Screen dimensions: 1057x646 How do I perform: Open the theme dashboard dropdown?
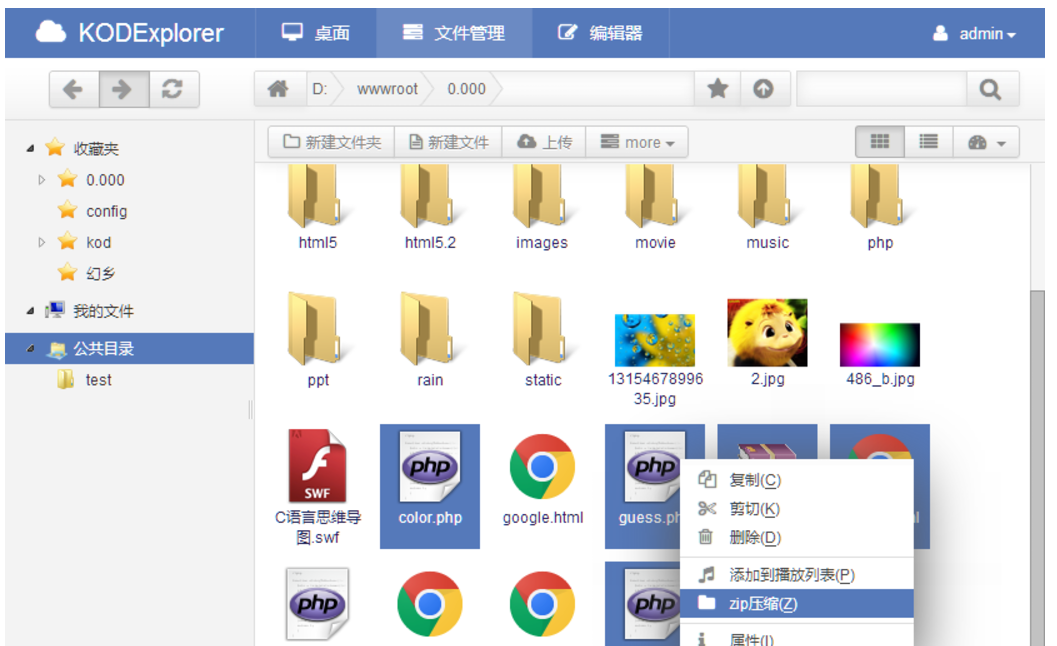(986, 142)
